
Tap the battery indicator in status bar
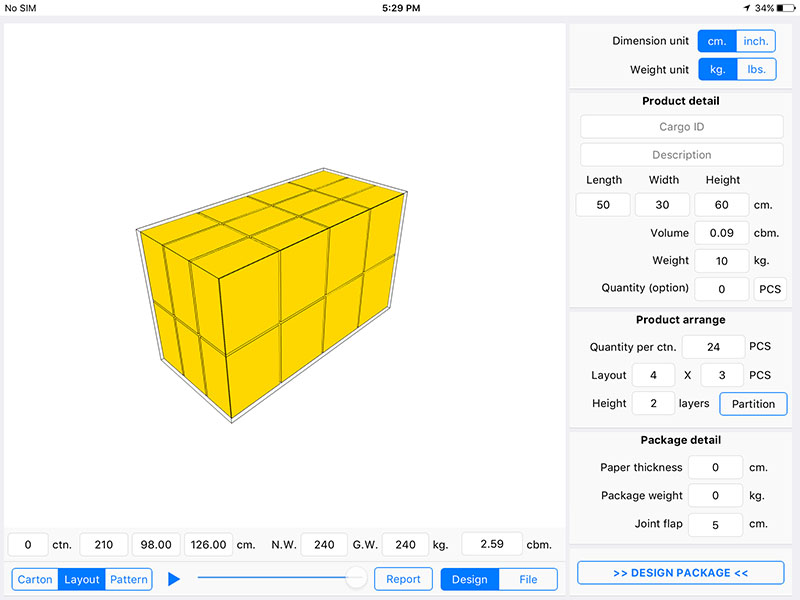point(786,8)
